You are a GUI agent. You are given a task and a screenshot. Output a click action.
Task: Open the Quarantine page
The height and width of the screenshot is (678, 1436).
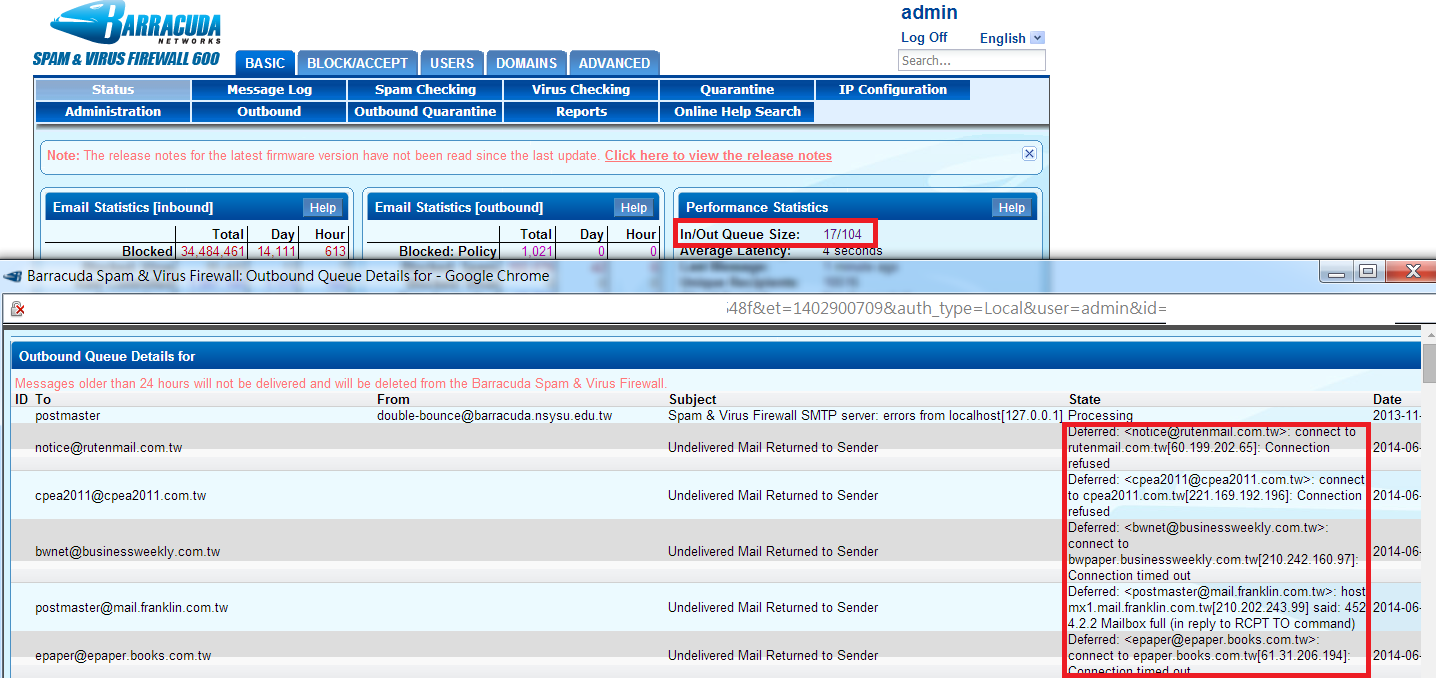(737, 89)
